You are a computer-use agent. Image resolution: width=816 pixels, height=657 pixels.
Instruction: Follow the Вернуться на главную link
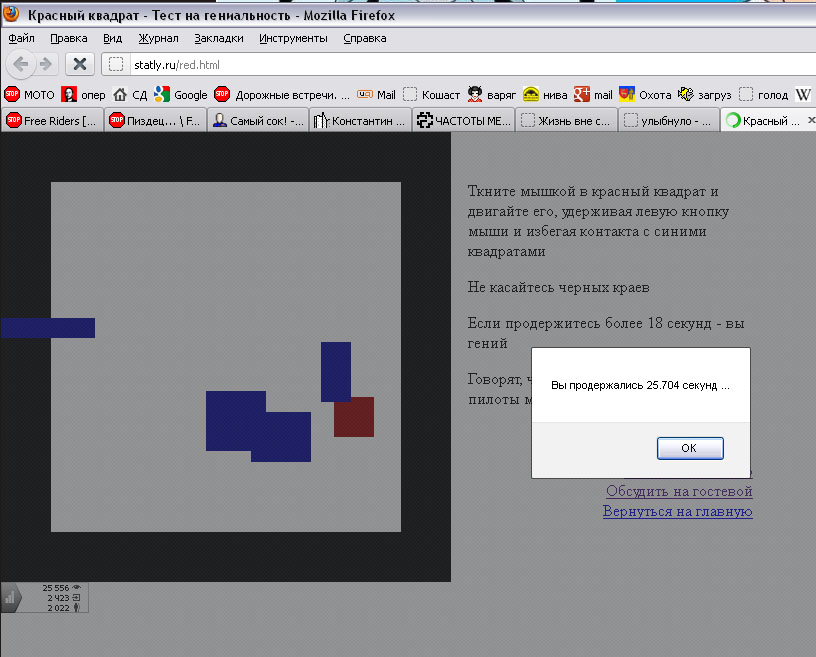(x=677, y=511)
